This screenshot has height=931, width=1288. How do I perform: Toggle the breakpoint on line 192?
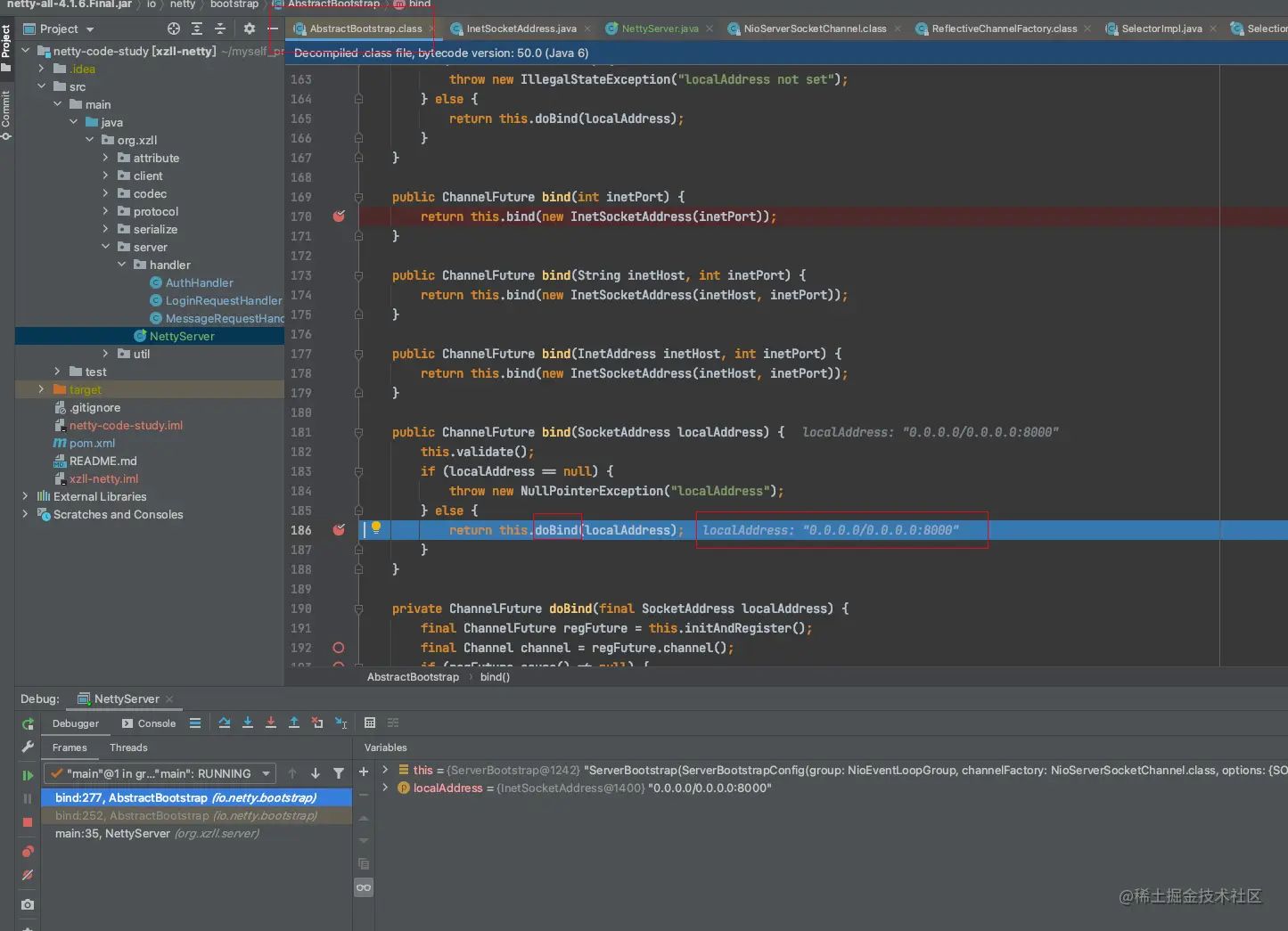coord(339,648)
